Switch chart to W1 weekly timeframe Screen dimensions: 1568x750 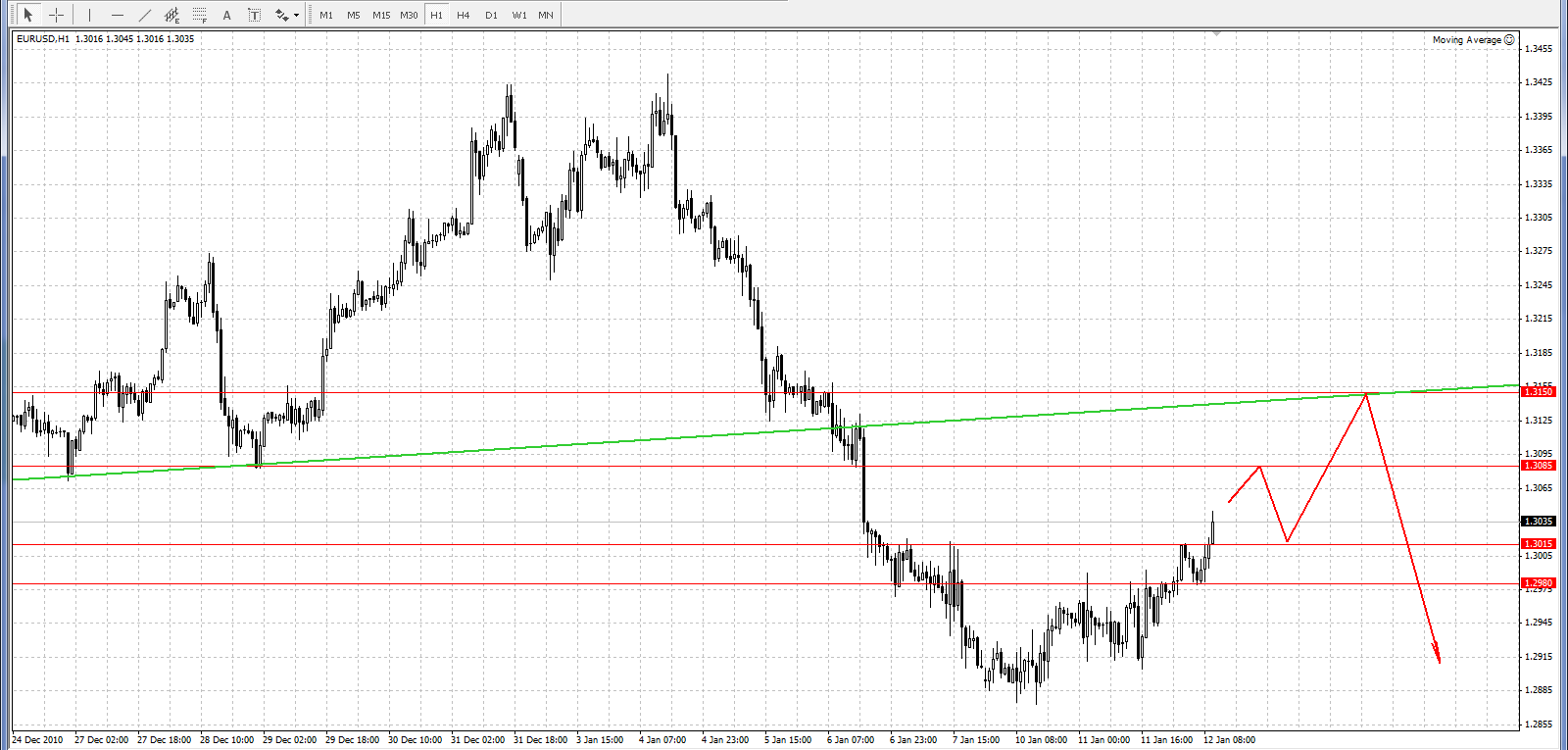point(519,15)
